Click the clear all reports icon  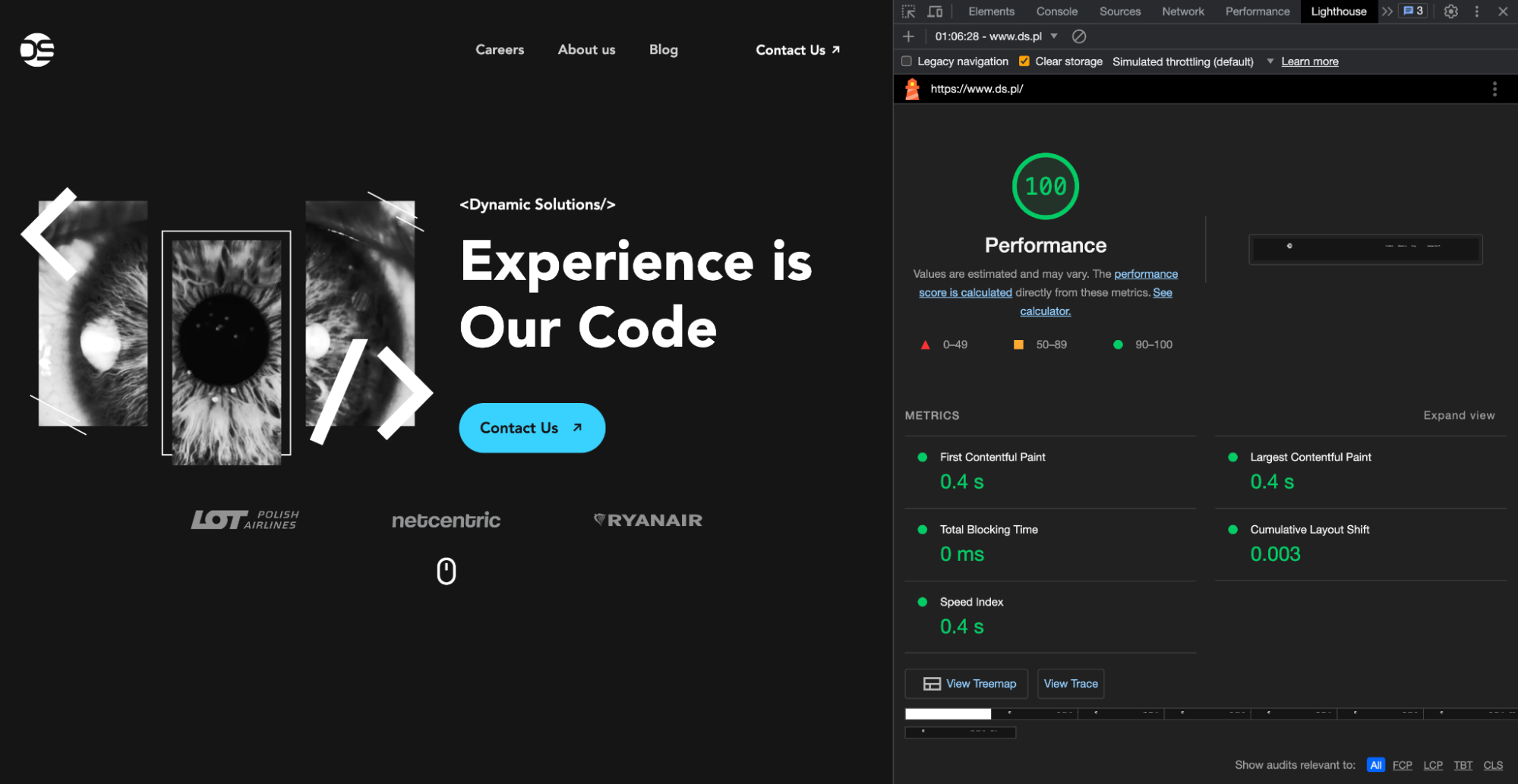tap(1078, 36)
